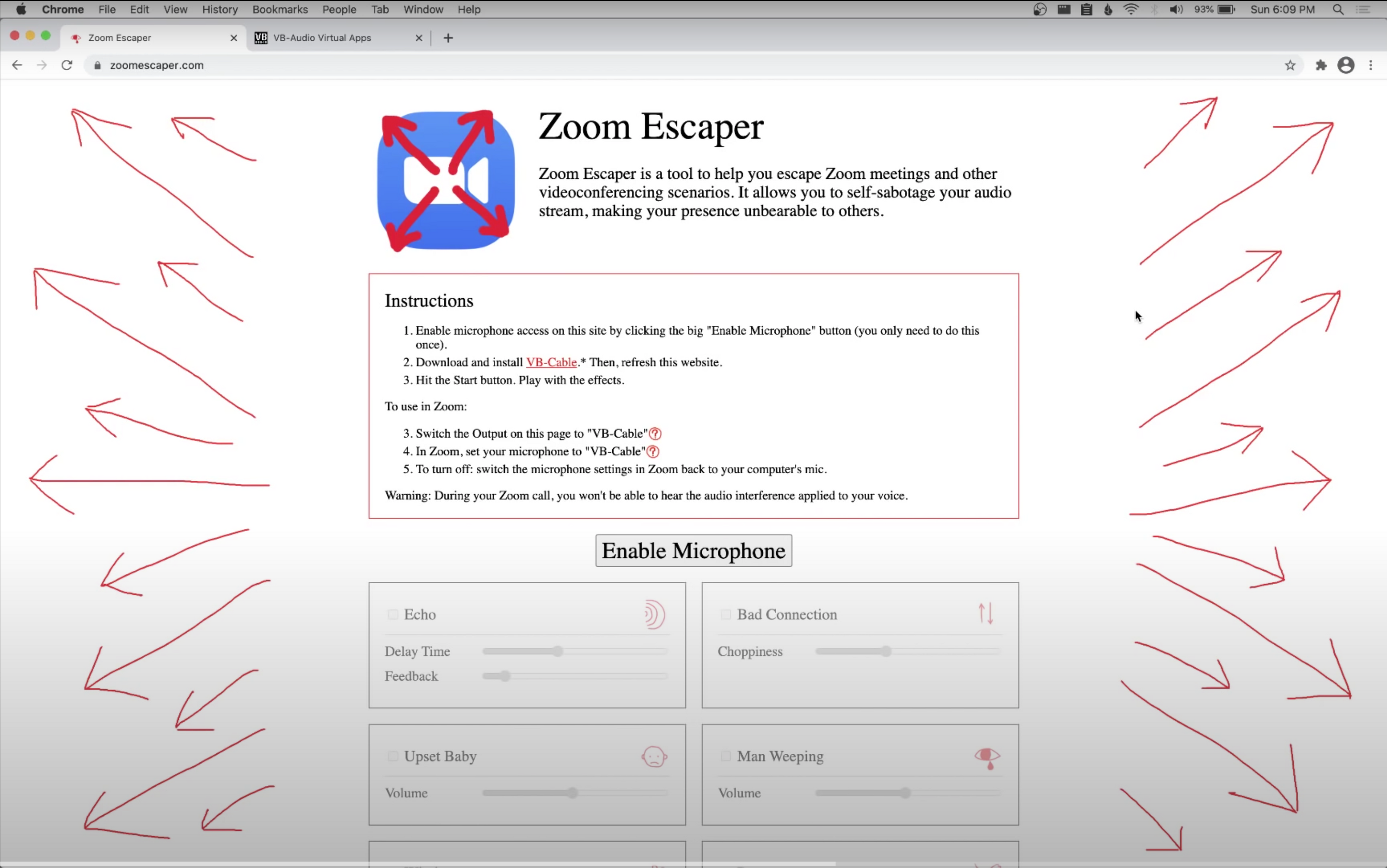Click the Bad Connection arrows icon
This screenshot has height=868, width=1387.
click(986, 614)
